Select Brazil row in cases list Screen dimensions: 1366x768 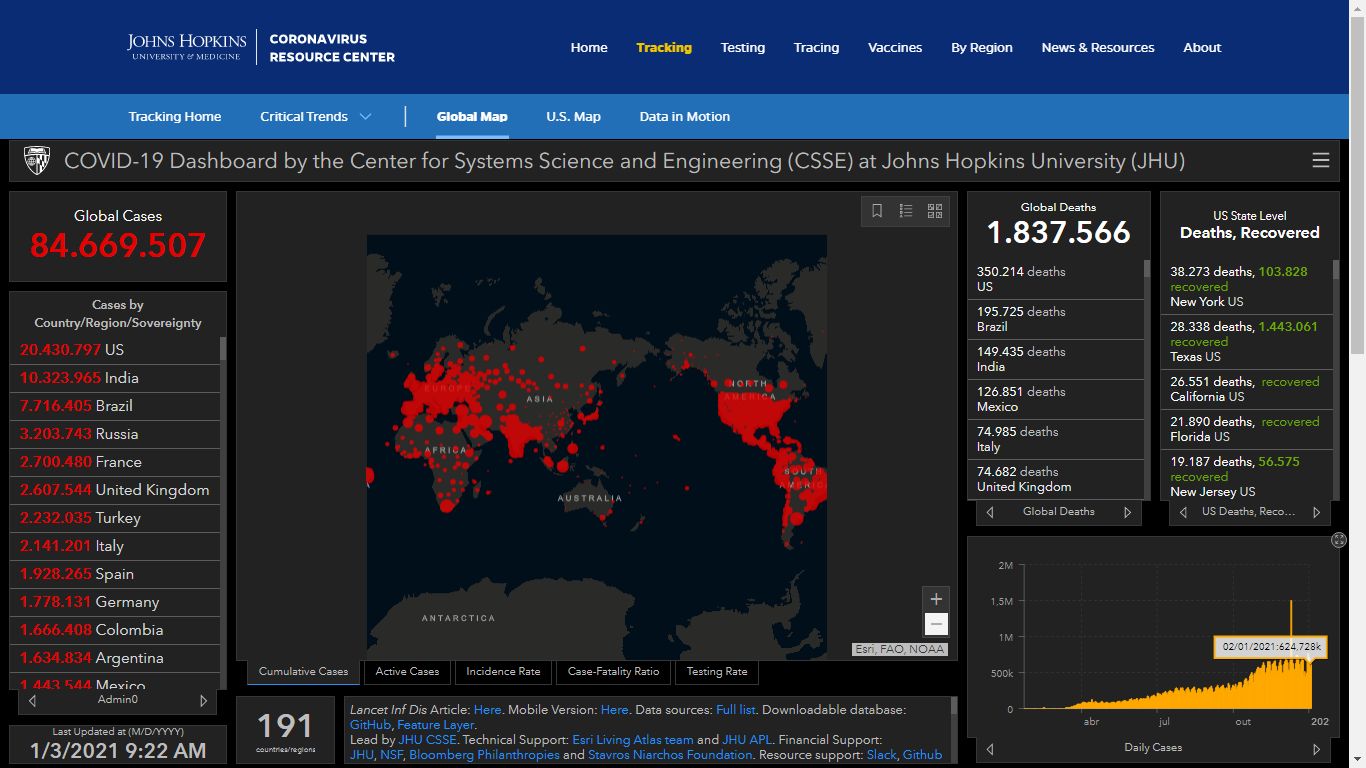pos(114,406)
